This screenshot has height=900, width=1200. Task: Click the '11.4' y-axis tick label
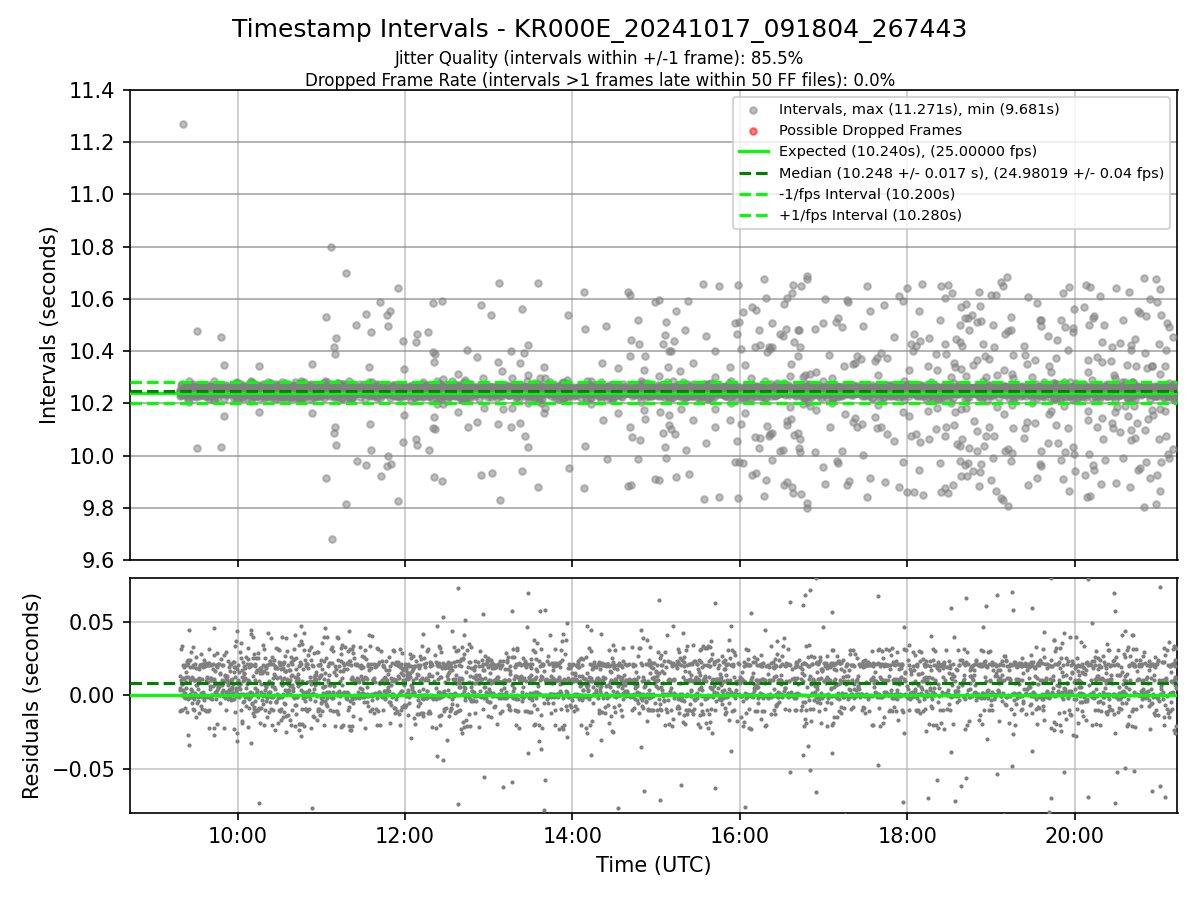pyautogui.click(x=93, y=91)
